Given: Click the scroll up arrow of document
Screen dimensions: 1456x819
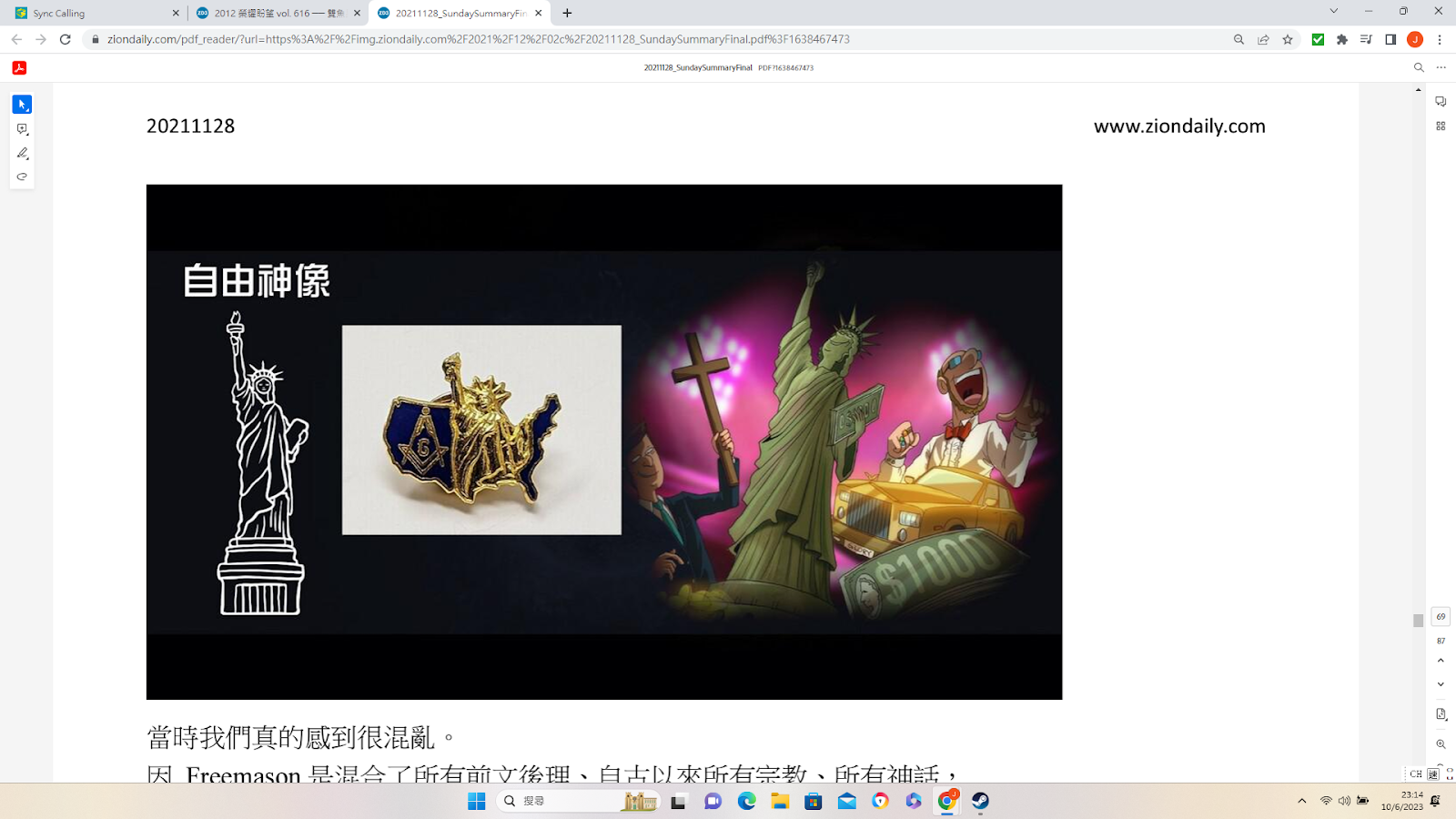Looking at the screenshot, I should point(1418,89).
